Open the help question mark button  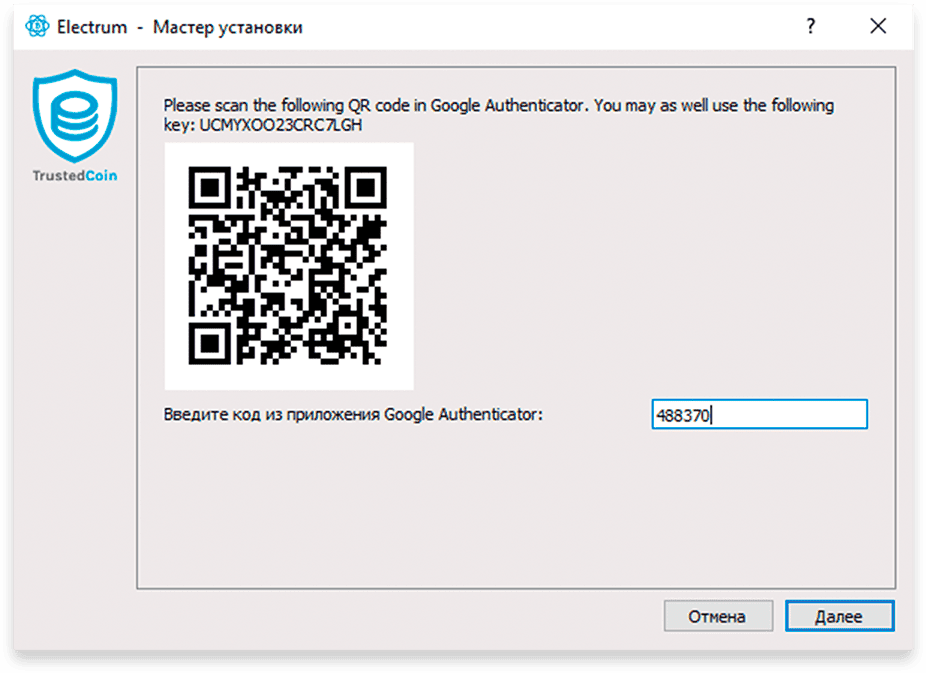pyautogui.click(x=810, y=26)
